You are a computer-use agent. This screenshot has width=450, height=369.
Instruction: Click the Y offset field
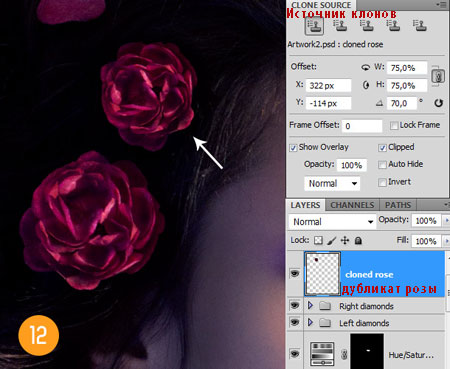pos(328,103)
